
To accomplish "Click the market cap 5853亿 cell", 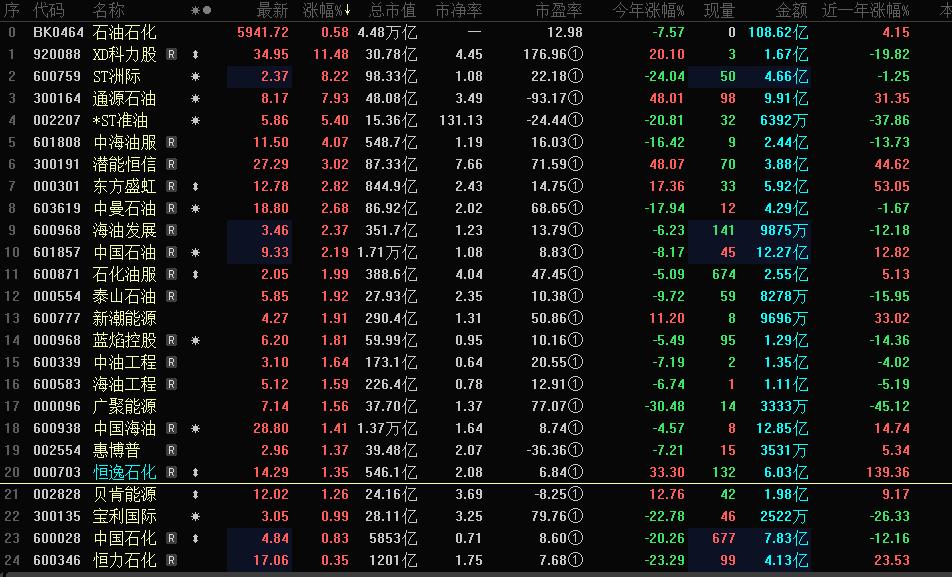I will pyautogui.click(x=393, y=538).
